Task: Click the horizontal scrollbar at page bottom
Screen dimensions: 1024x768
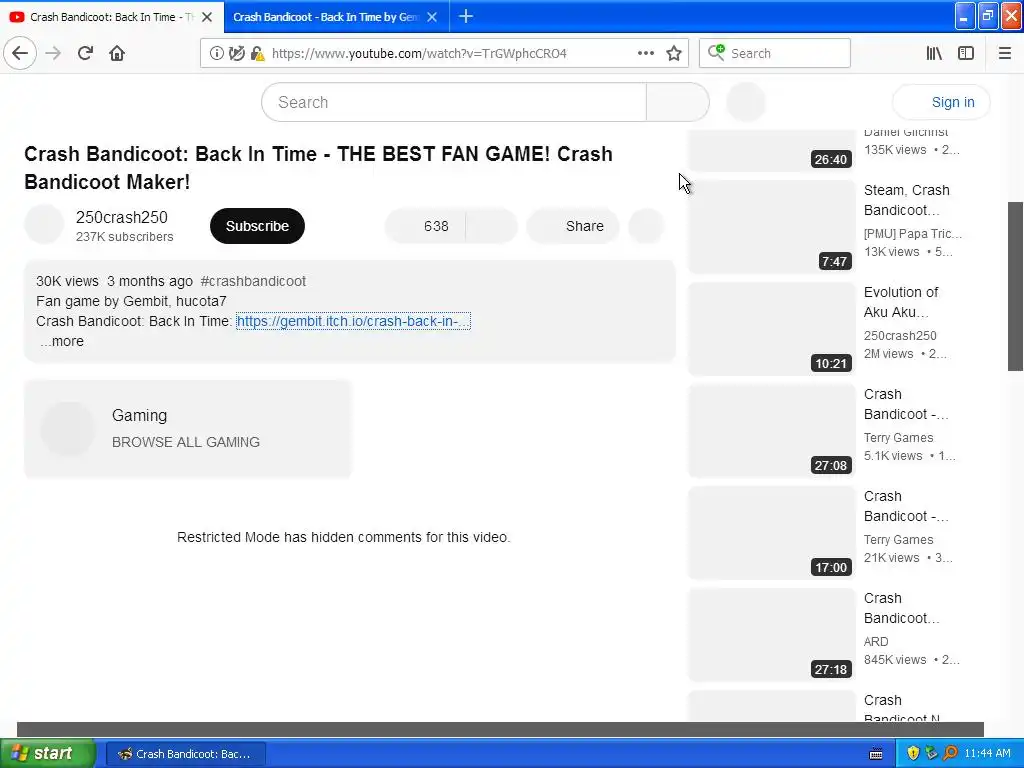Action: coord(500,729)
